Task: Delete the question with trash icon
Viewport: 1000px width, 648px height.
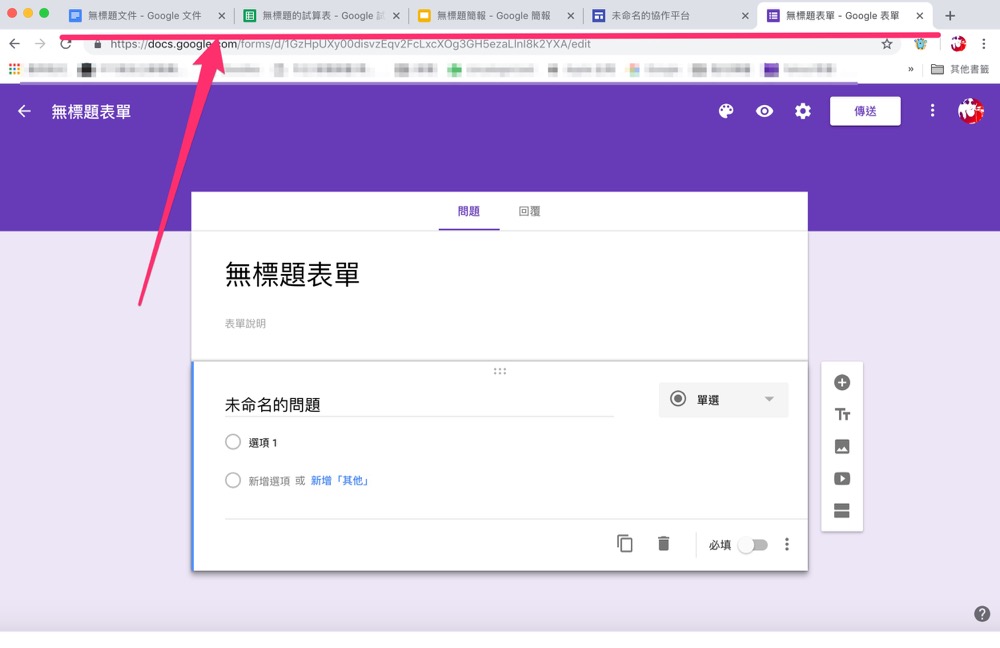Action: click(663, 544)
